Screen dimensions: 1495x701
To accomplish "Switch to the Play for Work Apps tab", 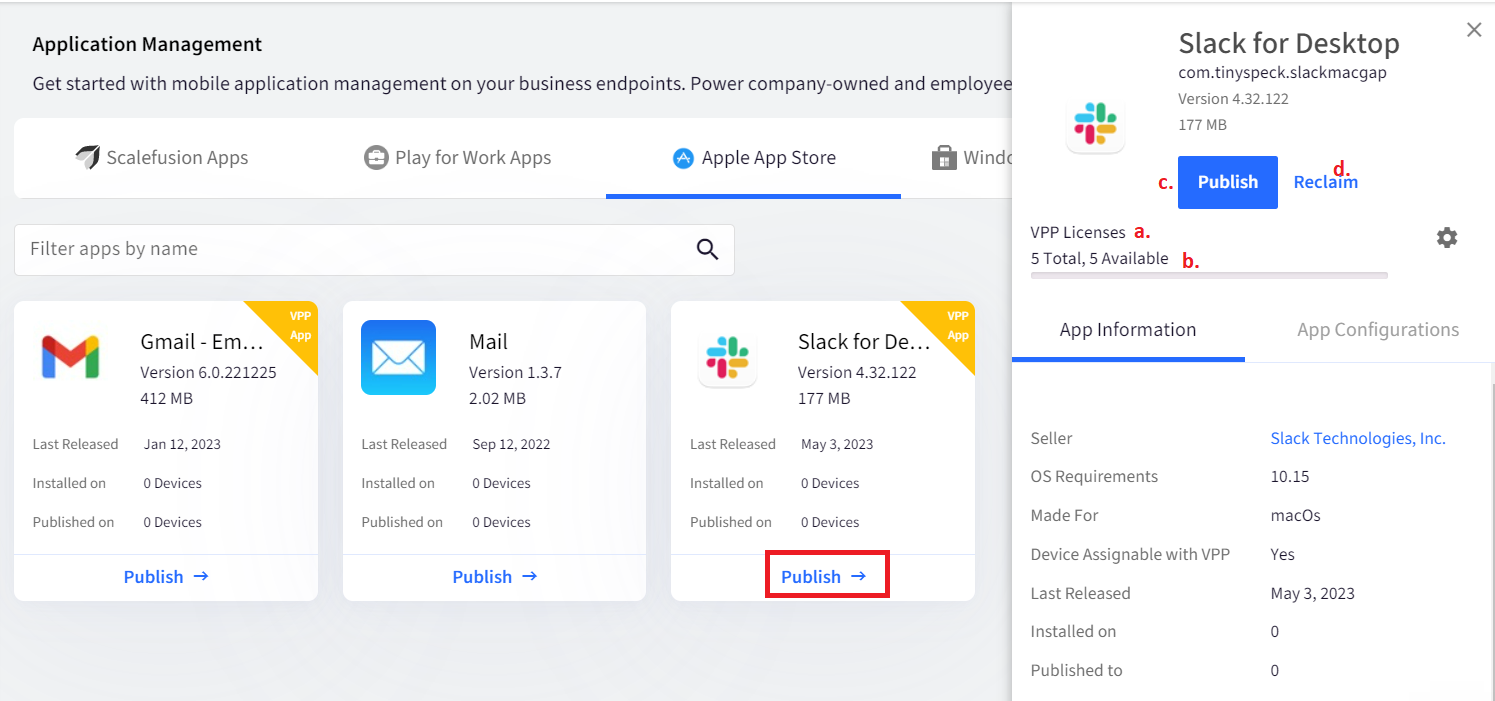I will pyautogui.click(x=458, y=158).
